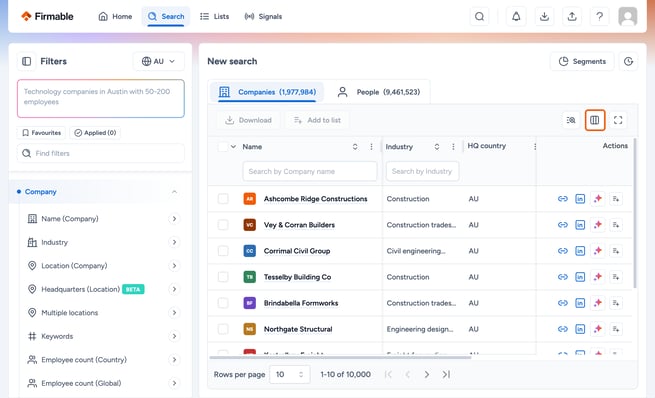Viewport: 655px width, 398px height.
Task: Open the Signals nav tab
Action: (263, 16)
